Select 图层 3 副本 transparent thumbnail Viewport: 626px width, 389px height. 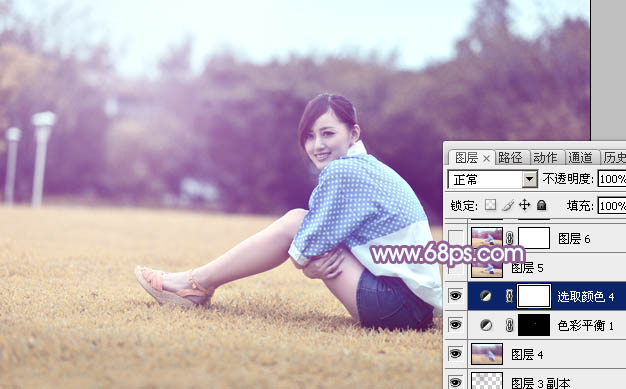coord(487,381)
